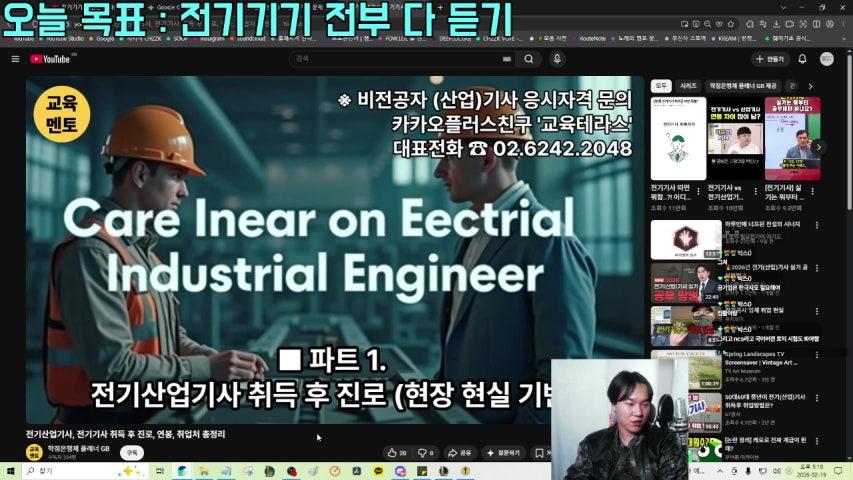Open browser split-view icon in toolbar
The height and width of the screenshot is (480, 853).
(x=817, y=24)
